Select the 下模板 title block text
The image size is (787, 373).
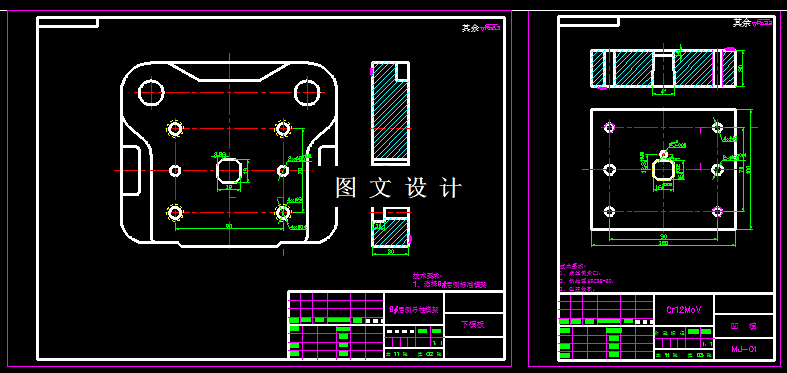tap(473, 324)
